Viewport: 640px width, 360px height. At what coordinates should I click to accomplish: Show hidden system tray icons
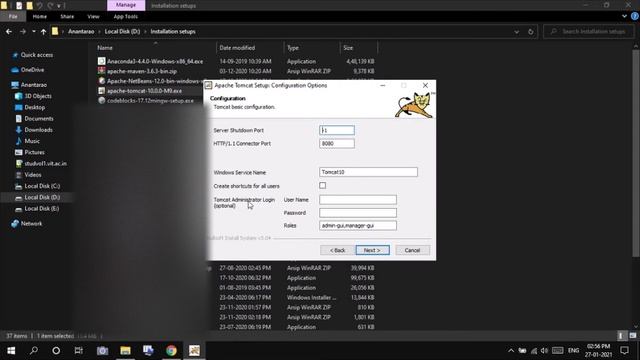point(511,351)
